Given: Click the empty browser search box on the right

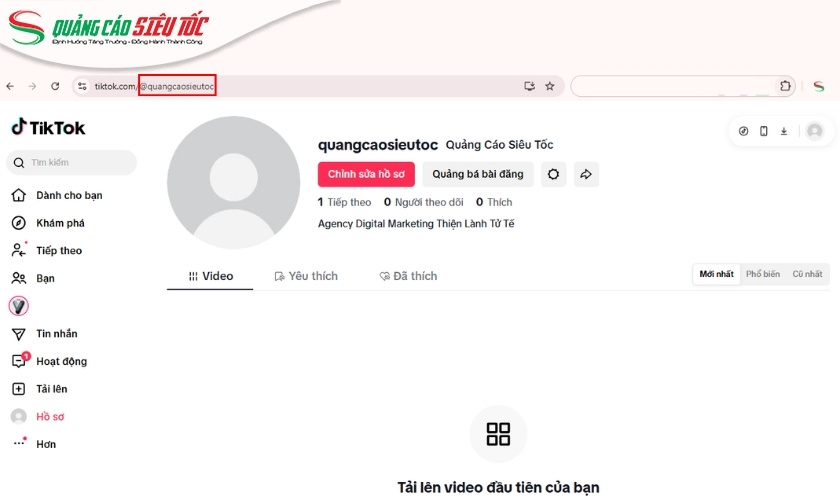Looking at the screenshot, I should point(674,86).
